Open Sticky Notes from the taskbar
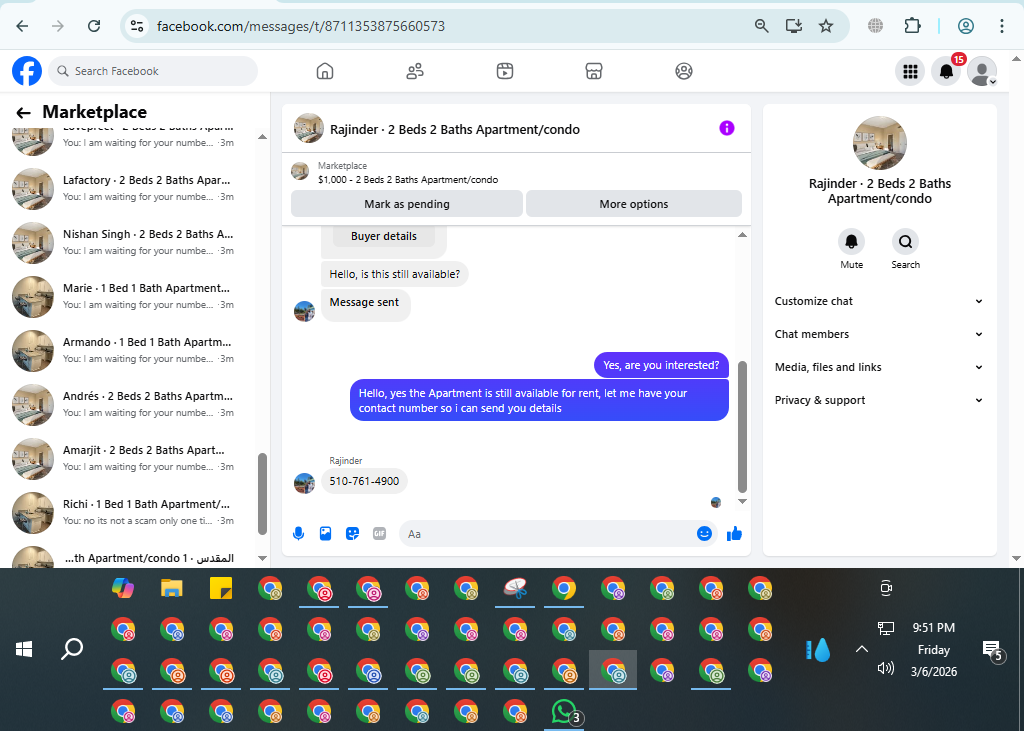 (x=221, y=589)
